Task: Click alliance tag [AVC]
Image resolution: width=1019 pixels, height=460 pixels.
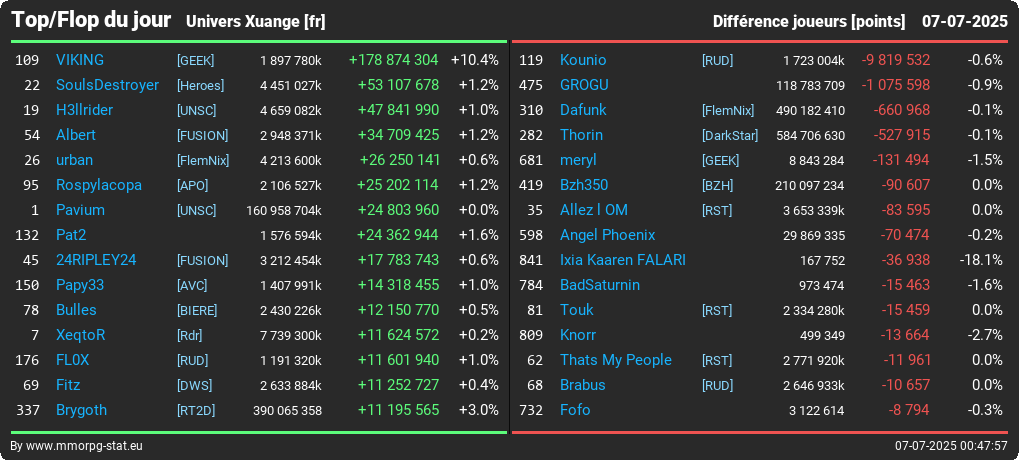Action: [192, 286]
